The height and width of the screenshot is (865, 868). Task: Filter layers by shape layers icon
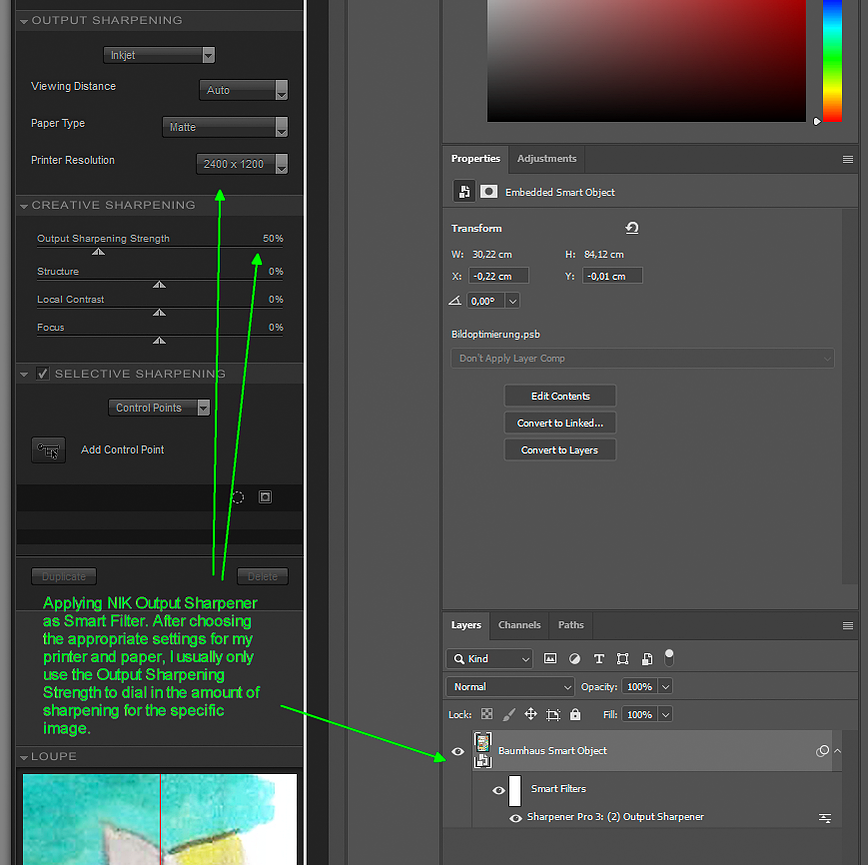[x=623, y=659]
